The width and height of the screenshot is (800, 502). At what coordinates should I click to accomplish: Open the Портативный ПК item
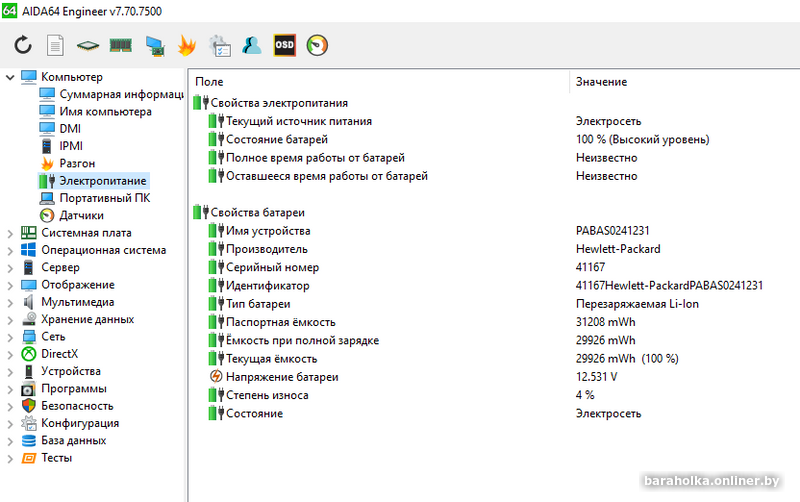click(105, 198)
